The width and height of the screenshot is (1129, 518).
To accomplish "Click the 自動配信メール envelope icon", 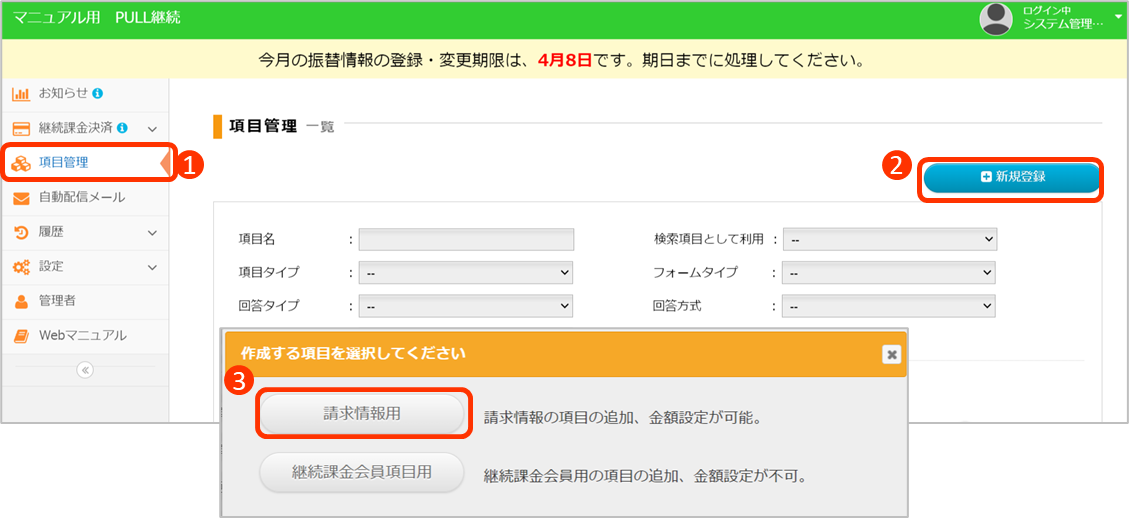I will pos(21,198).
